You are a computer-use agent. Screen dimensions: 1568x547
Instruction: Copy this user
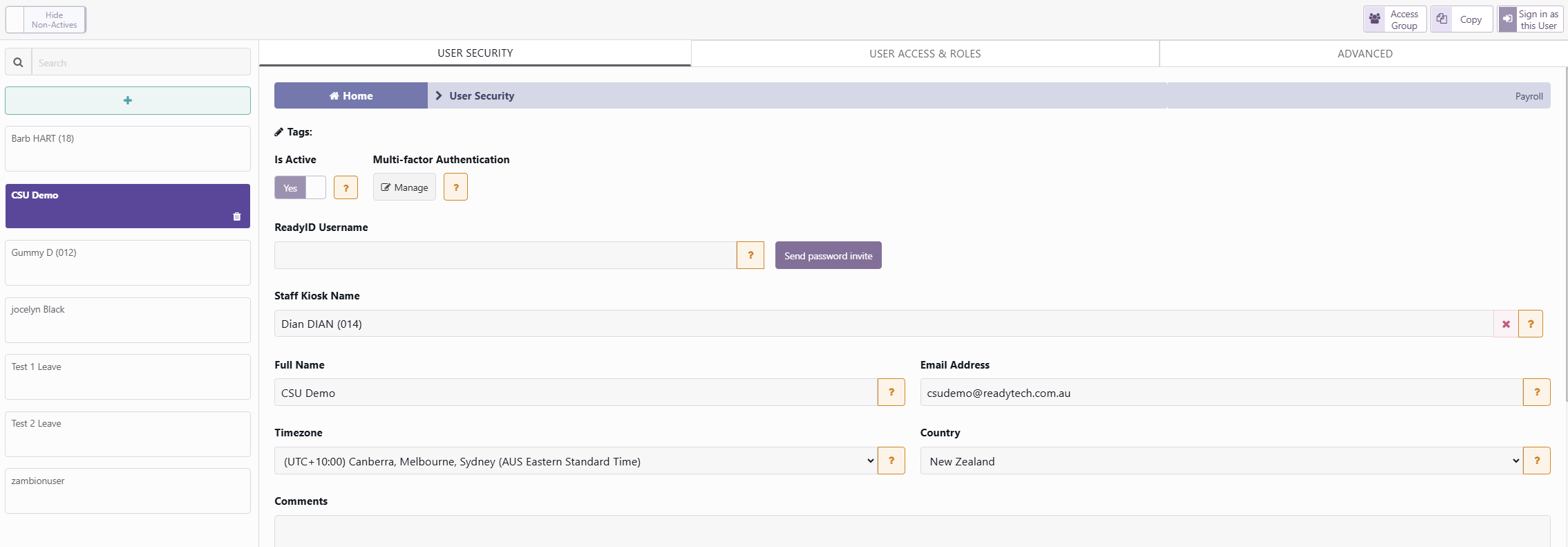pyautogui.click(x=1462, y=19)
